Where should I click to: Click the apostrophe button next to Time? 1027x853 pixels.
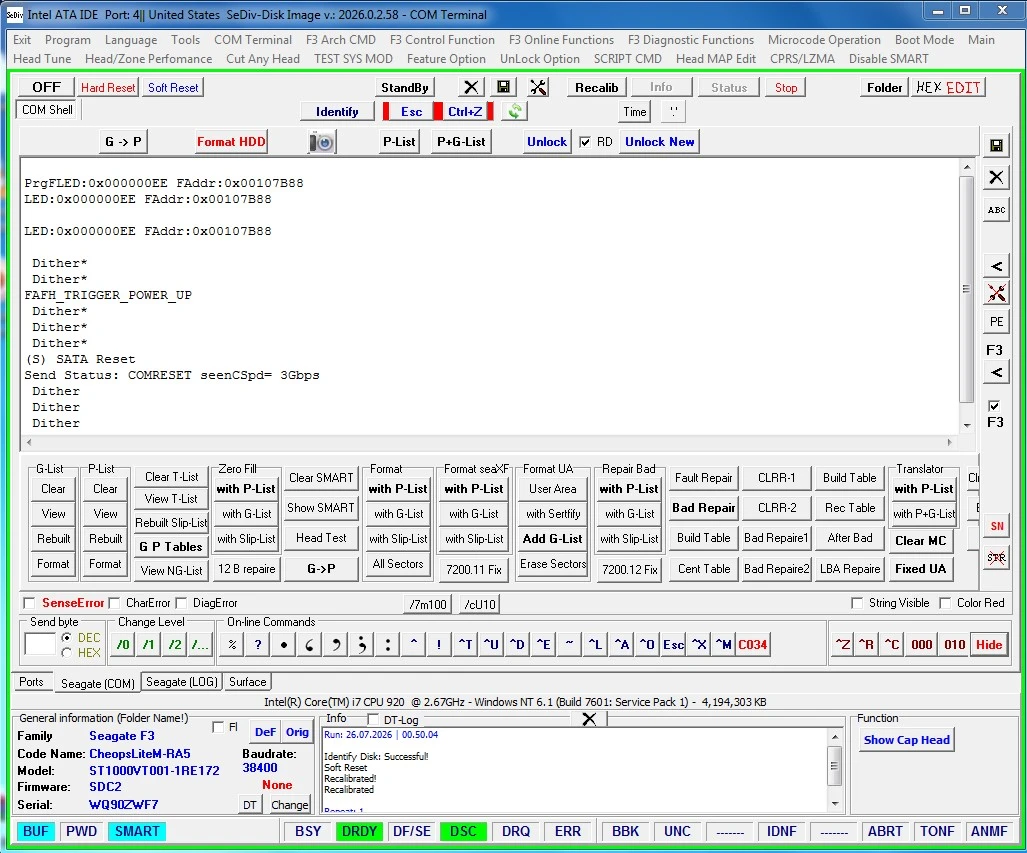pyautogui.click(x=673, y=111)
